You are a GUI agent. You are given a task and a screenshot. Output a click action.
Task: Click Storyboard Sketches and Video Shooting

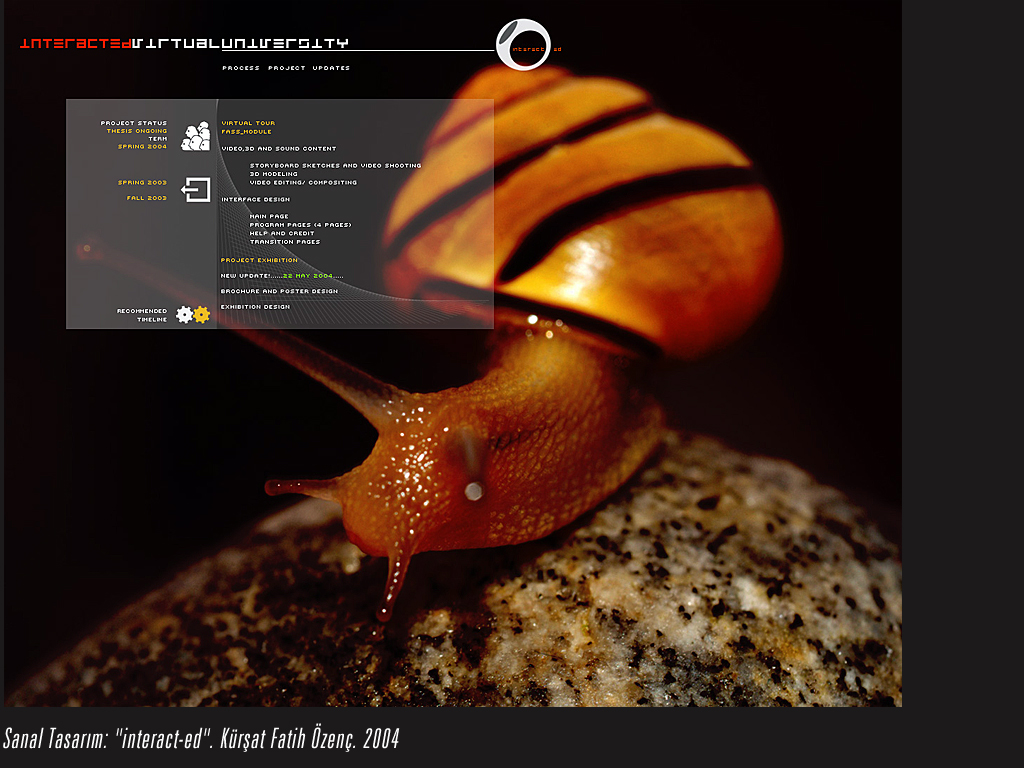click(x=335, y=166)
